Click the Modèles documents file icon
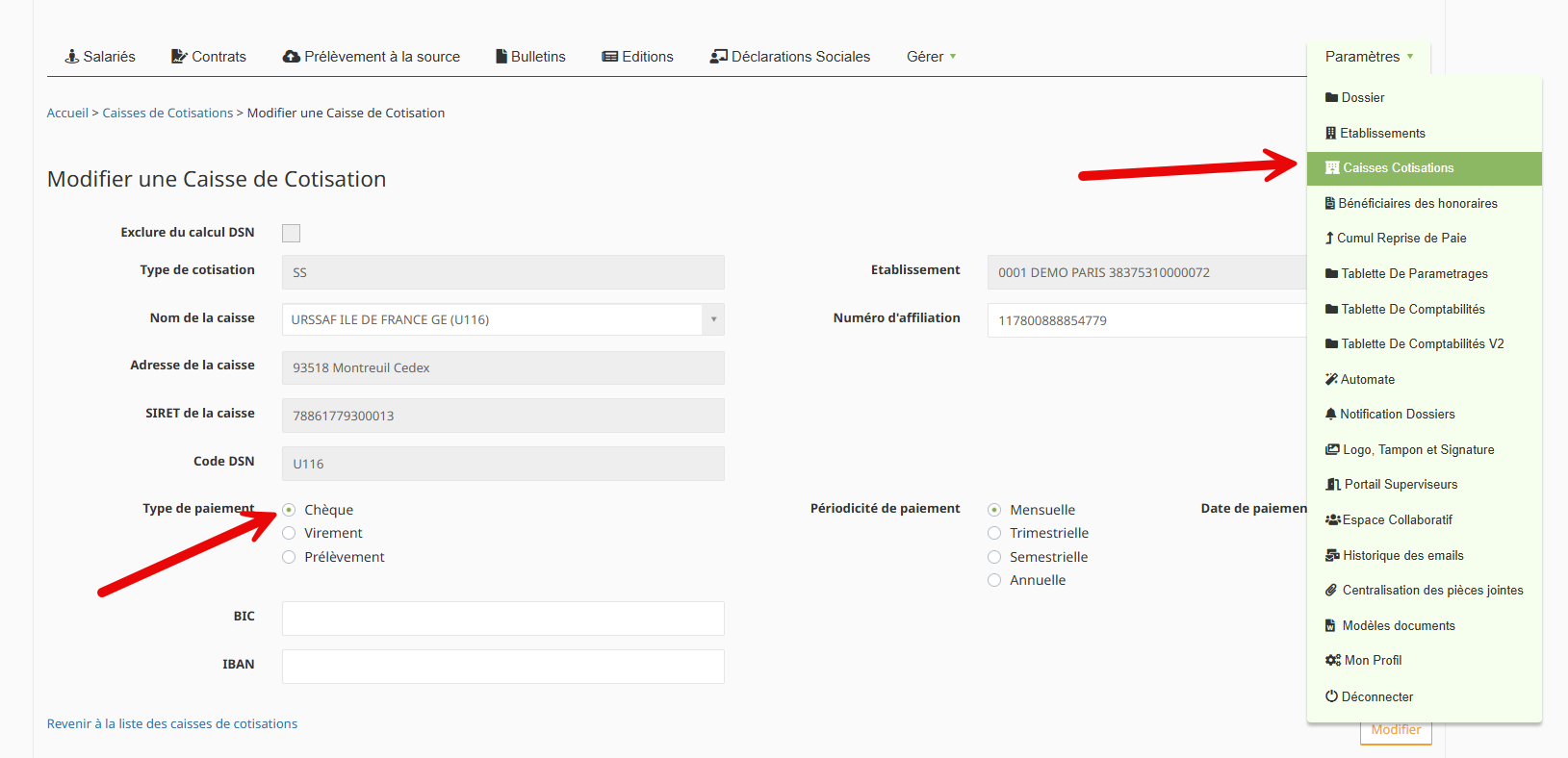Image resolution: width=1568 pixels, height=758 pixels. pyautogui.click(x=1330, y=625)
